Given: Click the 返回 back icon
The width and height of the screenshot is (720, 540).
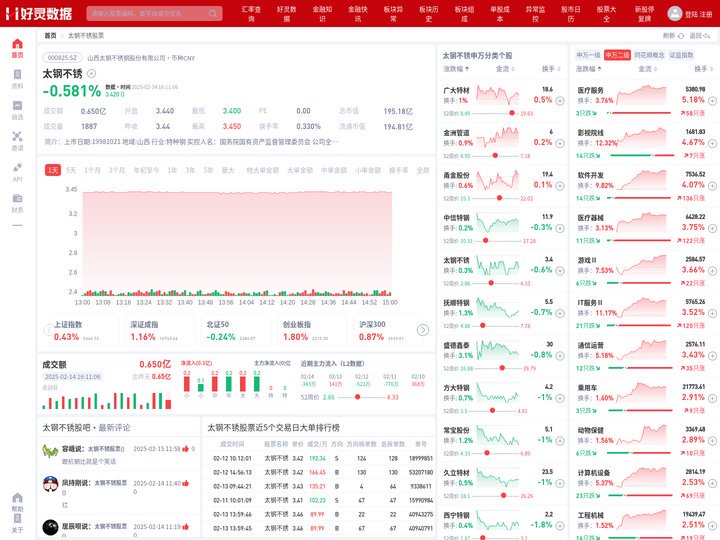Looking at the screenshot, I should point(707,35).
